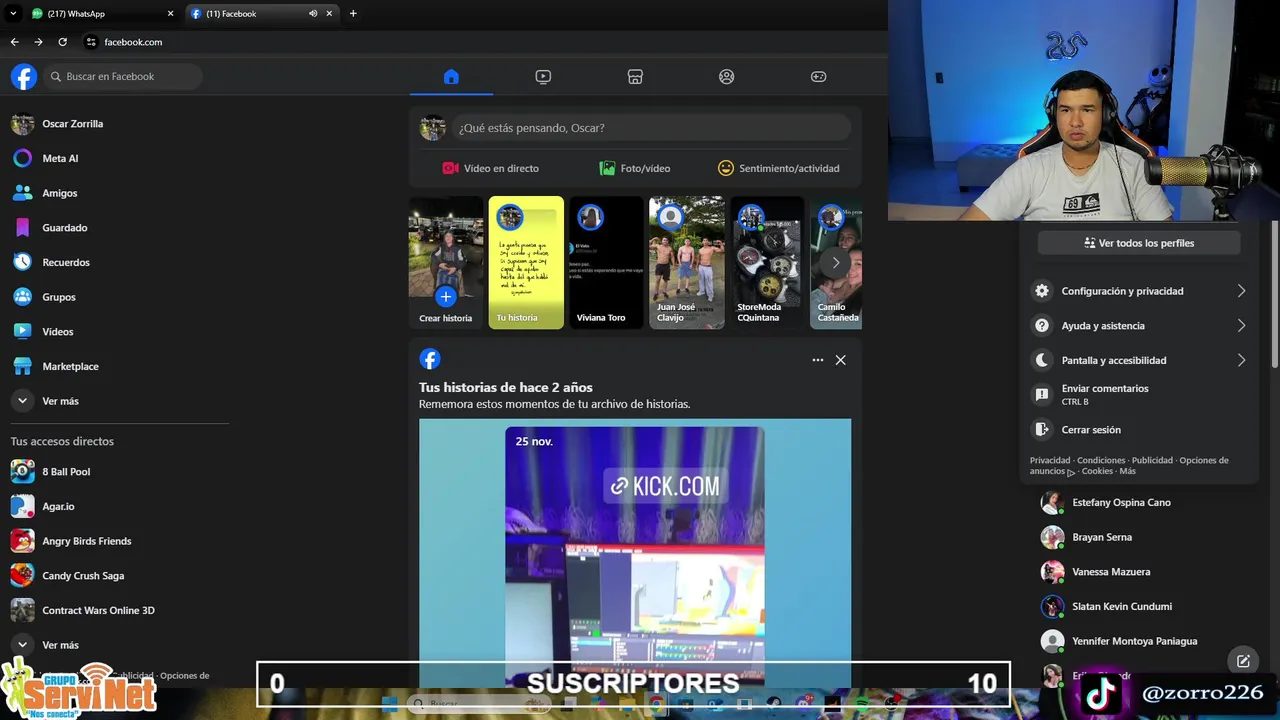Open the Windows Start button on taskbar
The width and height of the screenshot is (1280, 720).
click(x=389, y=704)
